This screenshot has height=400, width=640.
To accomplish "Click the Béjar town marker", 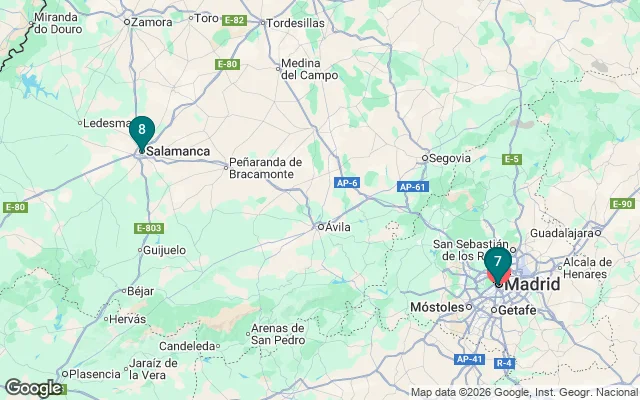I will coord(124,291).
